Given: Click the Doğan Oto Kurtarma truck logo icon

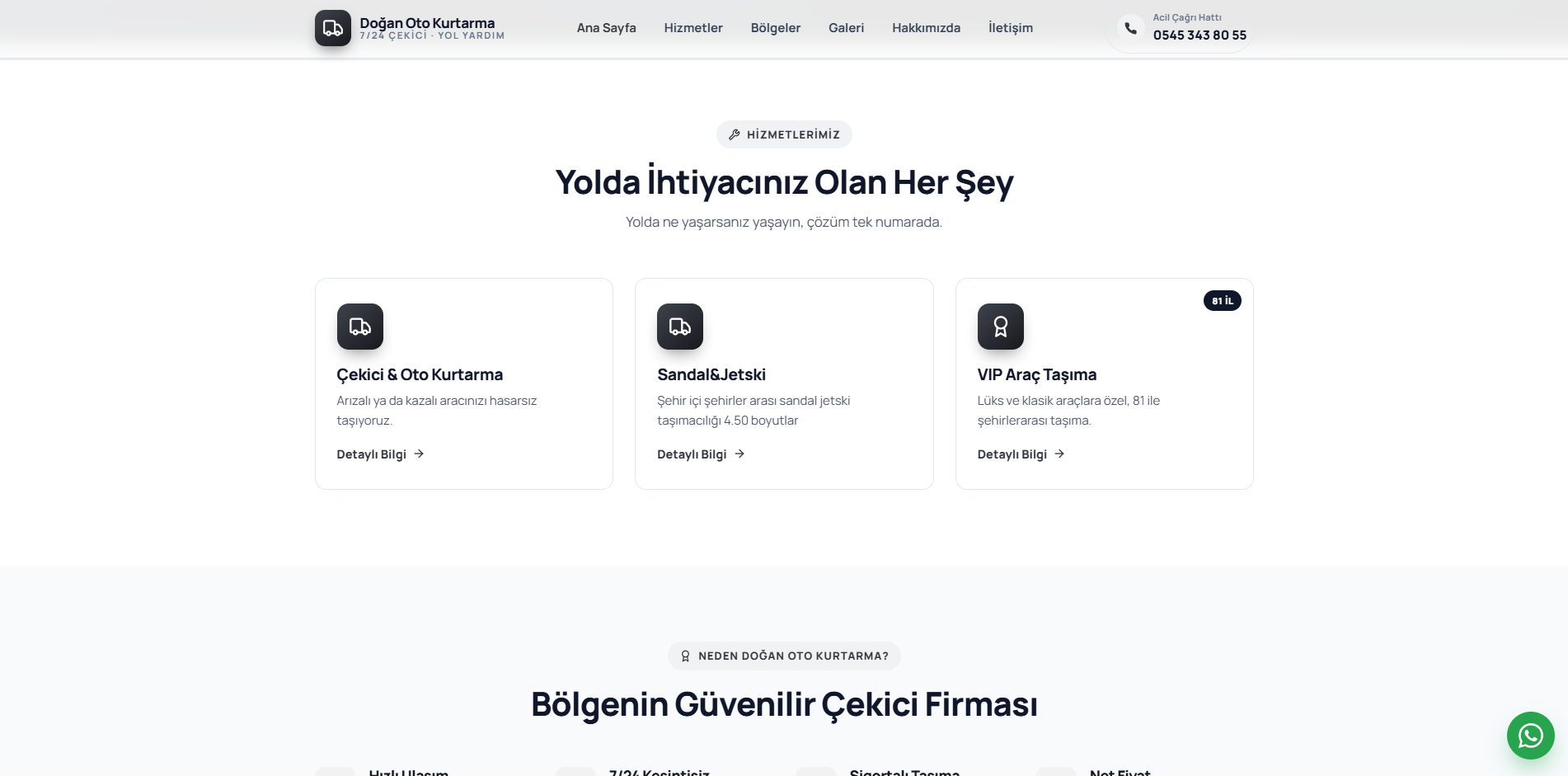Looking at the screenshot, I should (333, 28).
